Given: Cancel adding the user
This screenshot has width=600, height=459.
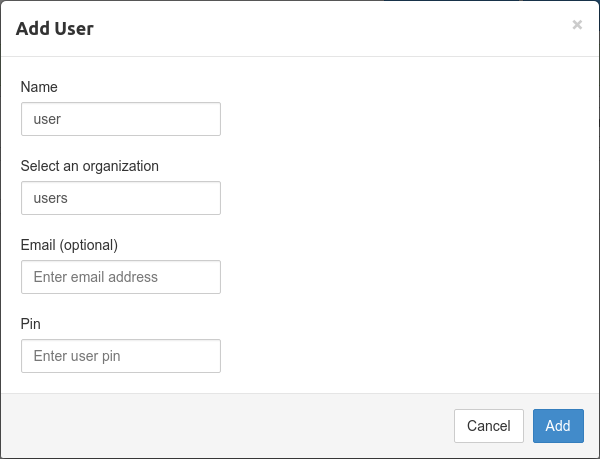Looking at the screenshot, I should point(489,426).
